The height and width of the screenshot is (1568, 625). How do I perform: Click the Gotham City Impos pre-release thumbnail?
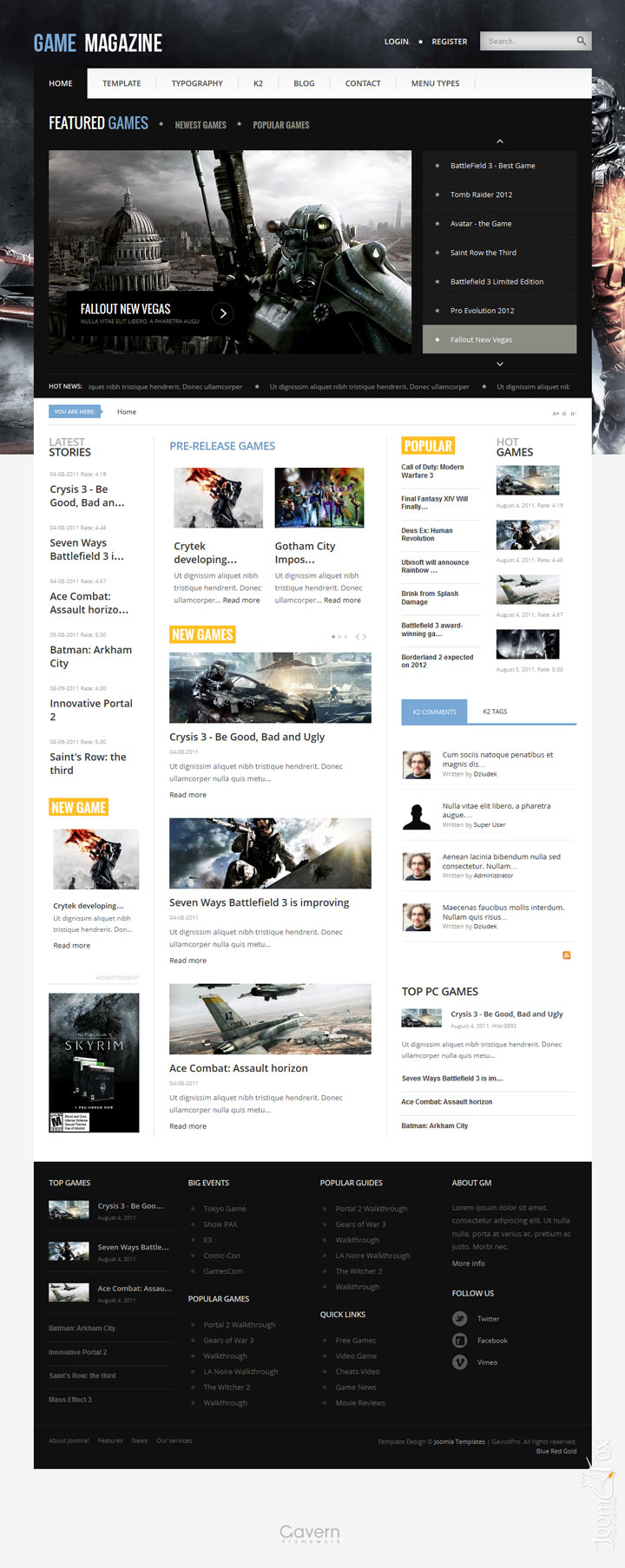click(x=319, y=498)
